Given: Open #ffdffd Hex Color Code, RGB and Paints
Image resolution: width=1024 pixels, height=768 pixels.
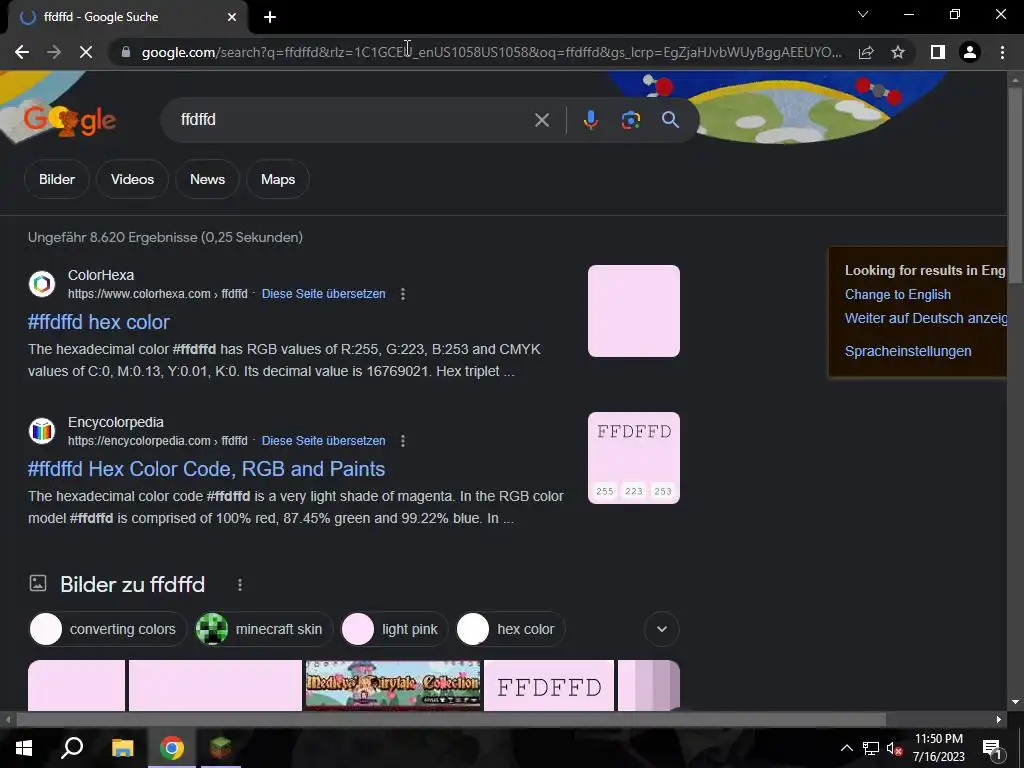Looking at the screenshot, I should [206, 469].
